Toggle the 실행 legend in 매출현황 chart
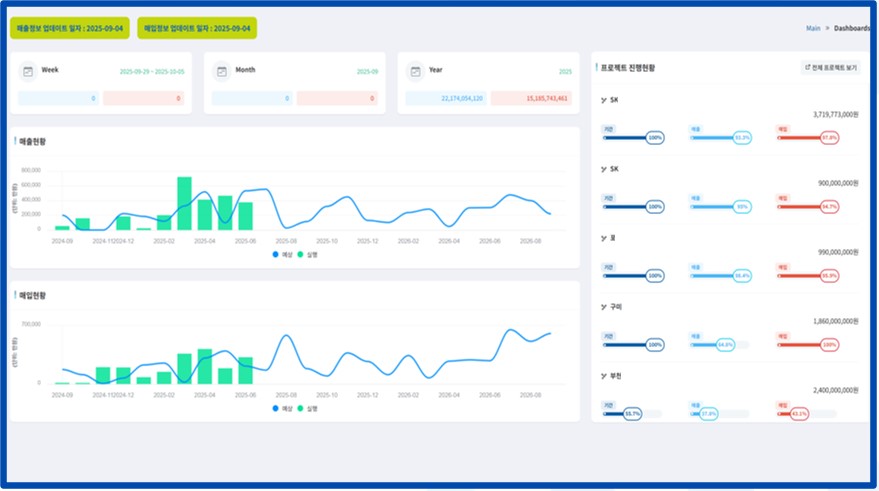Screen dimensions: 879x491 click(x=306, y=255)
